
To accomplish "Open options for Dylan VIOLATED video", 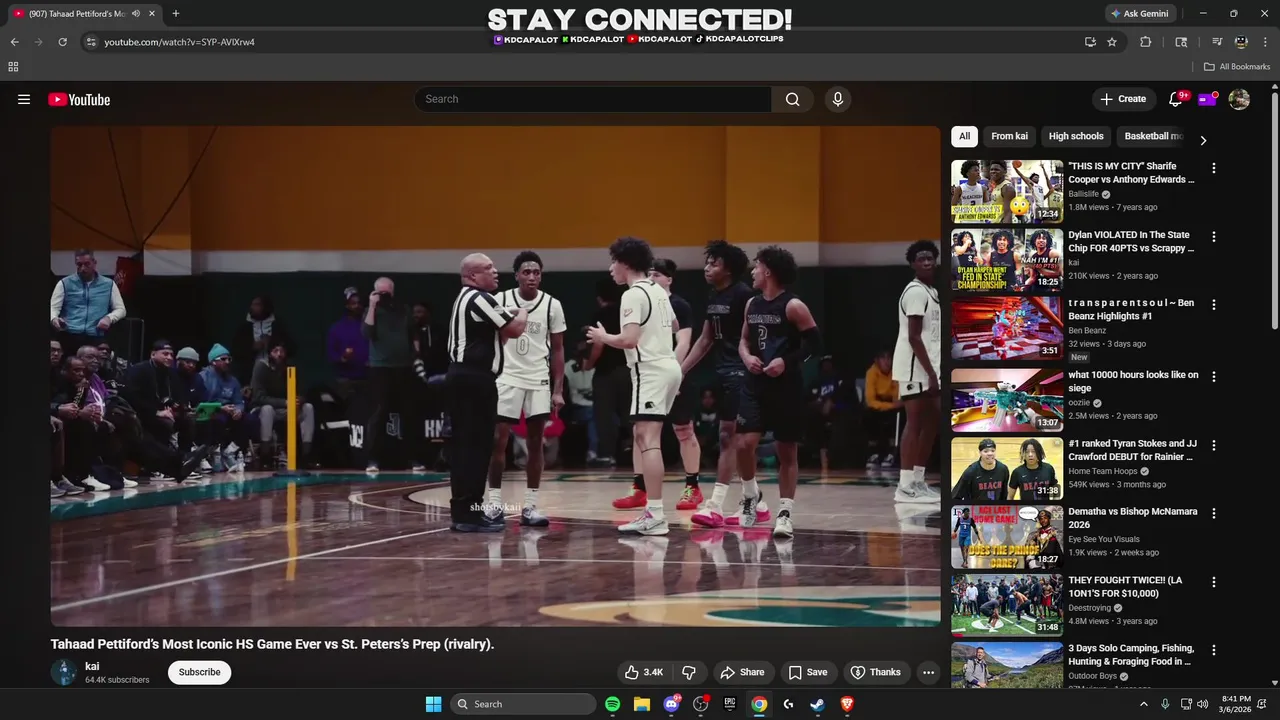I will [x=1214, y=237].
